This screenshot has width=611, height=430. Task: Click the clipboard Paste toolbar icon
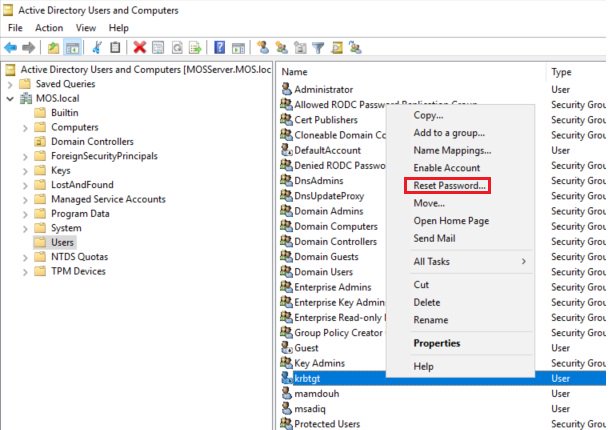pos(115,48)
